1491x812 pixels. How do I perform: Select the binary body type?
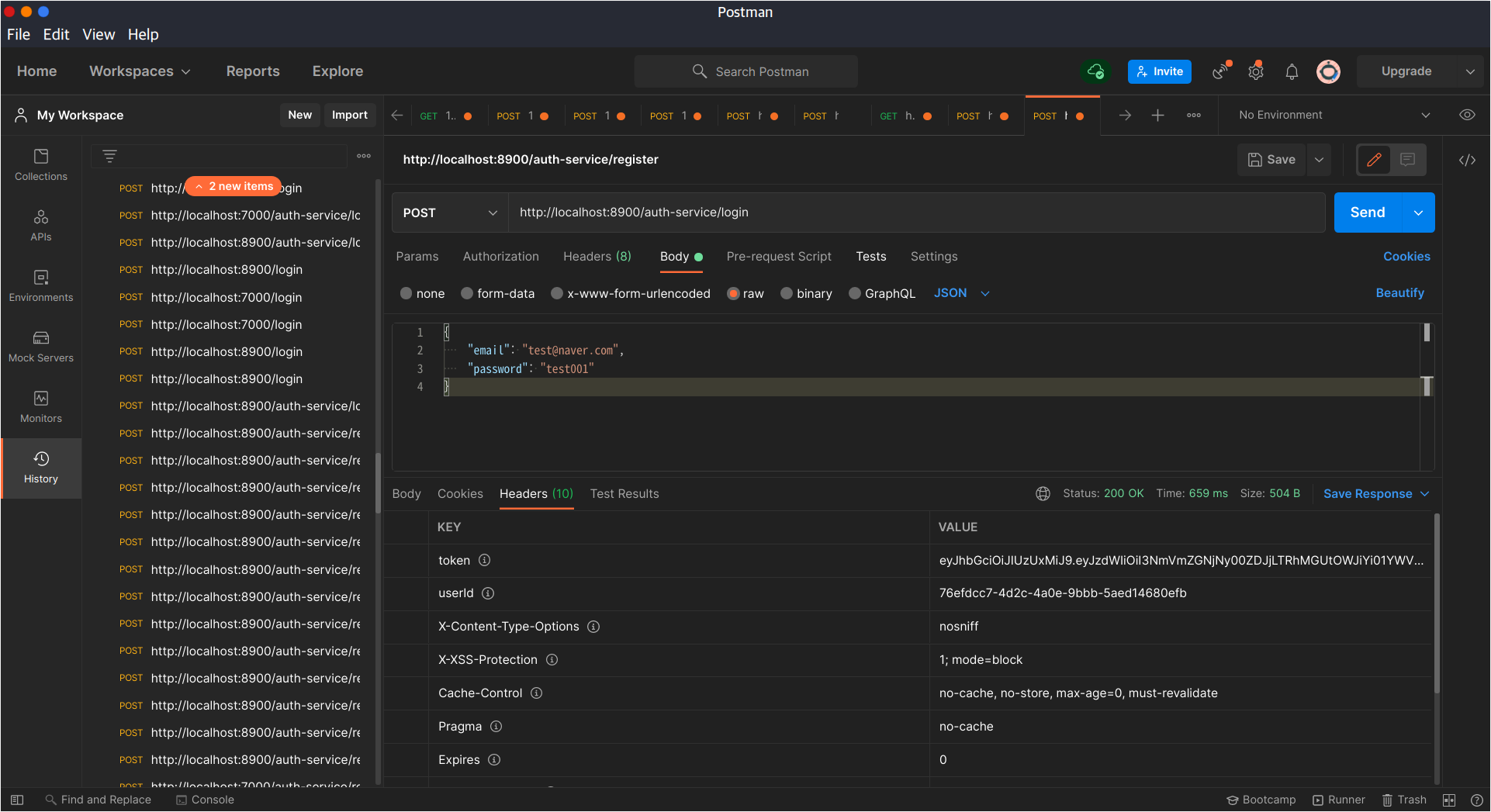[x=806, y=293]
